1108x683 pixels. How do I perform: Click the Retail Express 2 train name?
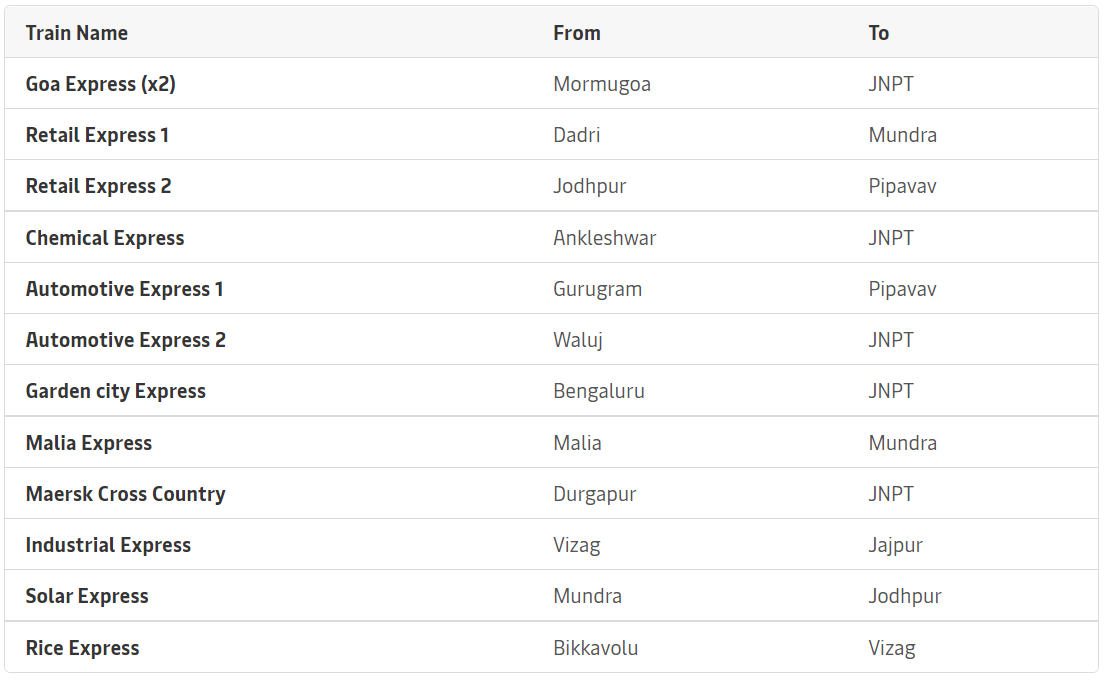[98, 186]
